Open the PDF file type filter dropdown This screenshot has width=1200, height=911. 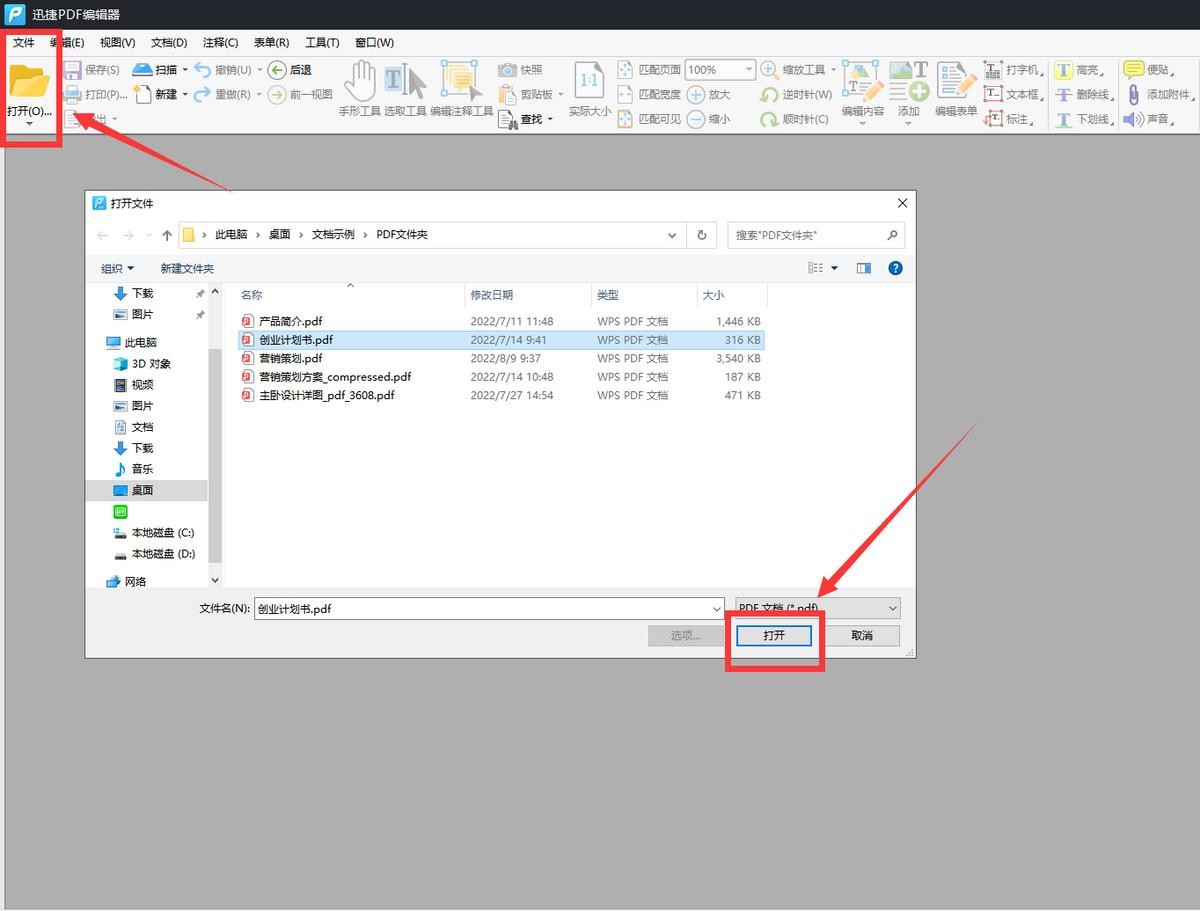[x=817, y=608]
